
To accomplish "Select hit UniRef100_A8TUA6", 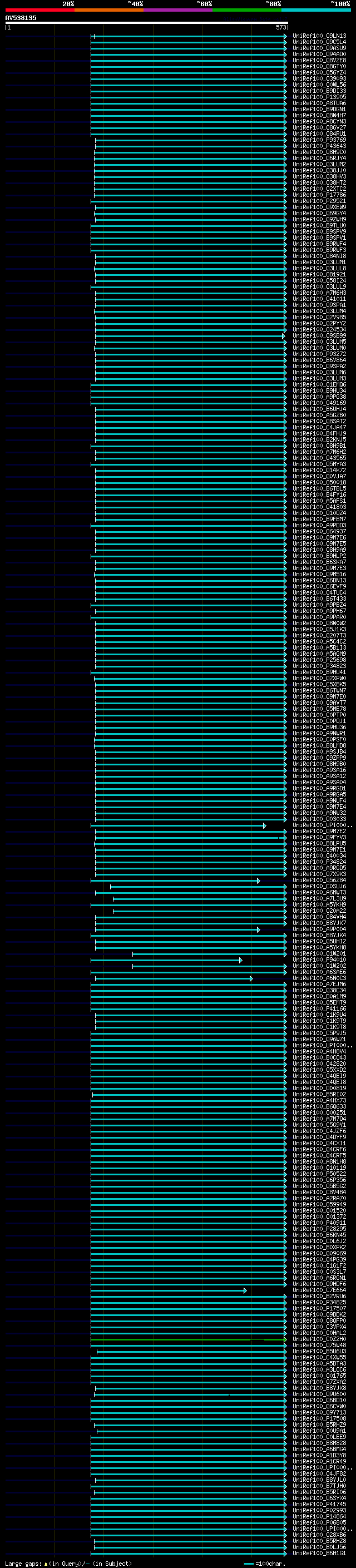I will tap(319, 103).
